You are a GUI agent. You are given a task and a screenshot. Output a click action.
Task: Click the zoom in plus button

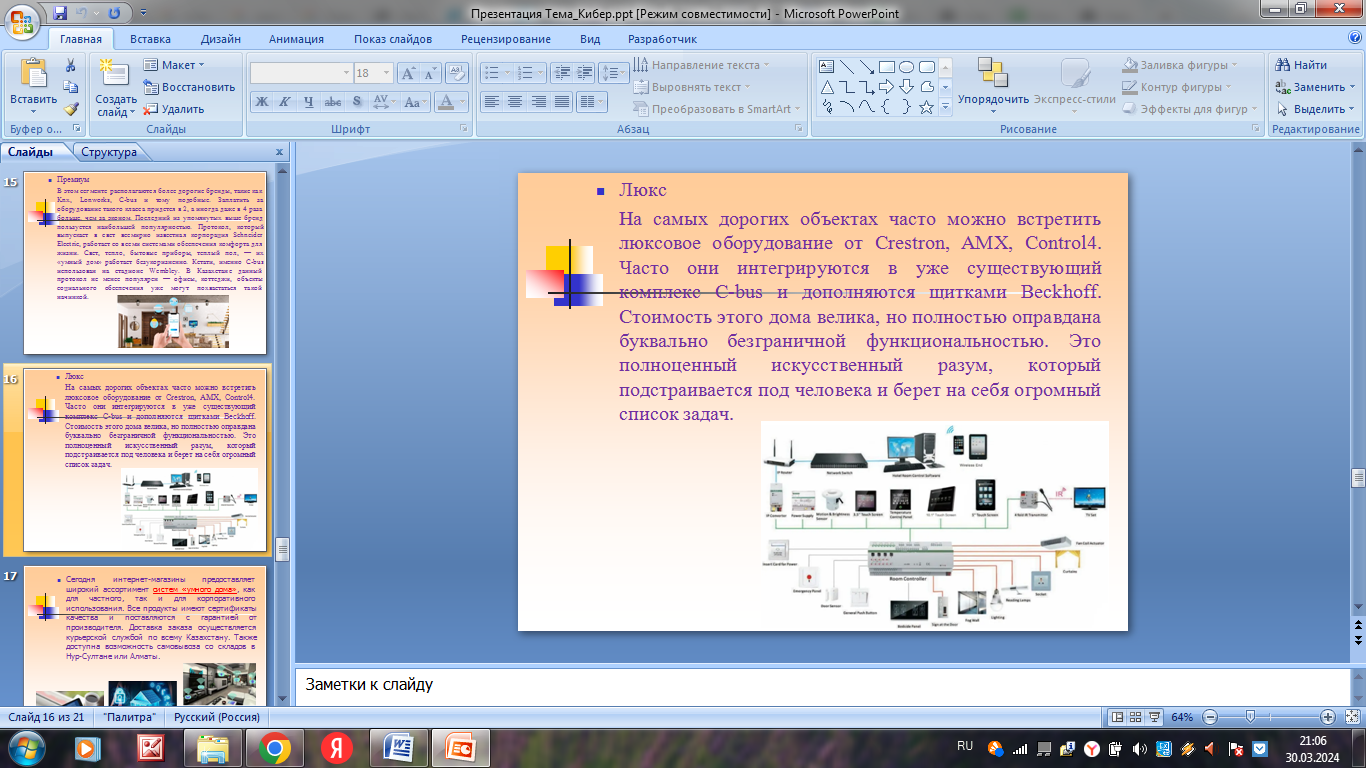click(1328, 717)
